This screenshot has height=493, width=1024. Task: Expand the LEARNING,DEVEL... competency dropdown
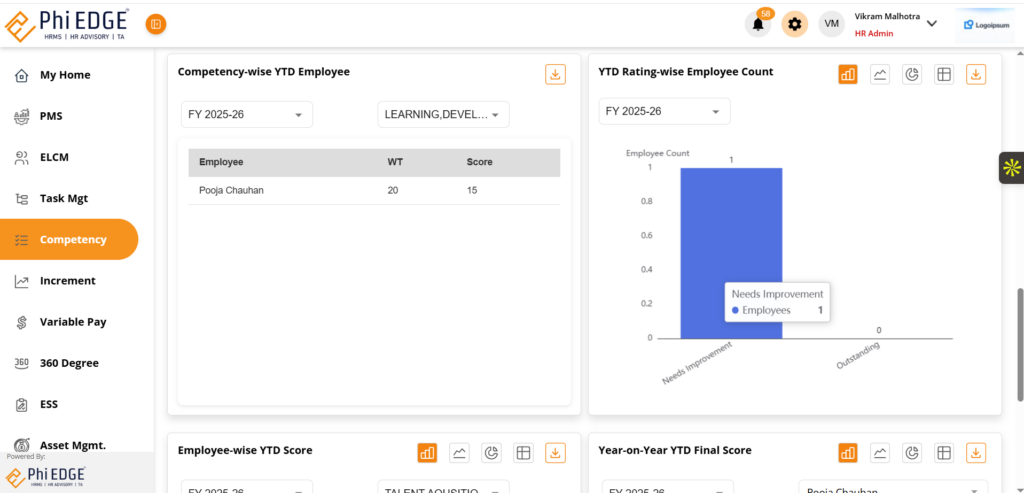pos(443,115)
